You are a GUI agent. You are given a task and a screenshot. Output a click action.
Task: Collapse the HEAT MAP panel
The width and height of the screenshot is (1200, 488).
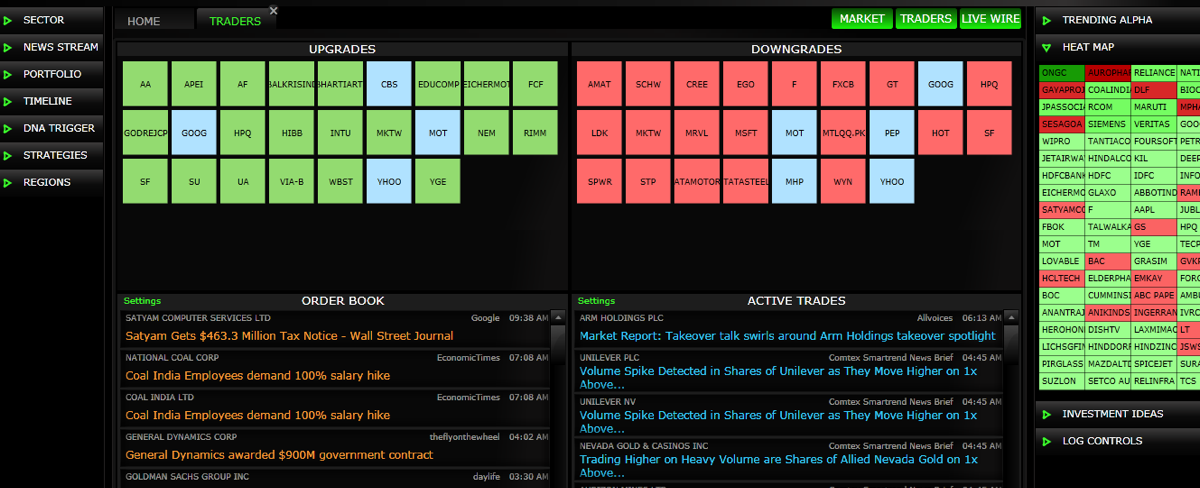(x=1117, y=46)
